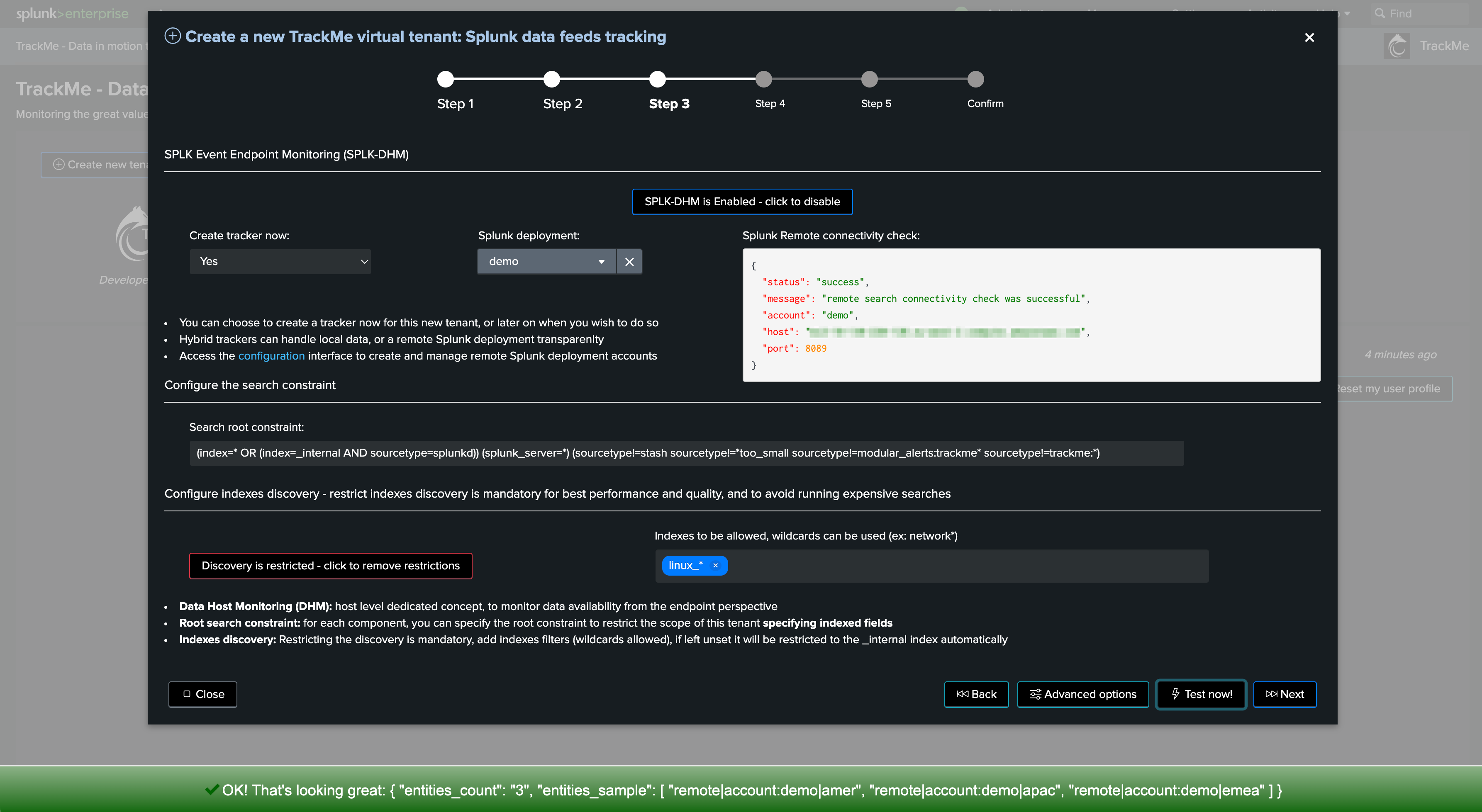Open the Create tracker now dropdown
Viewport: 1482px width, 812px height.
[x=280, y=262]
